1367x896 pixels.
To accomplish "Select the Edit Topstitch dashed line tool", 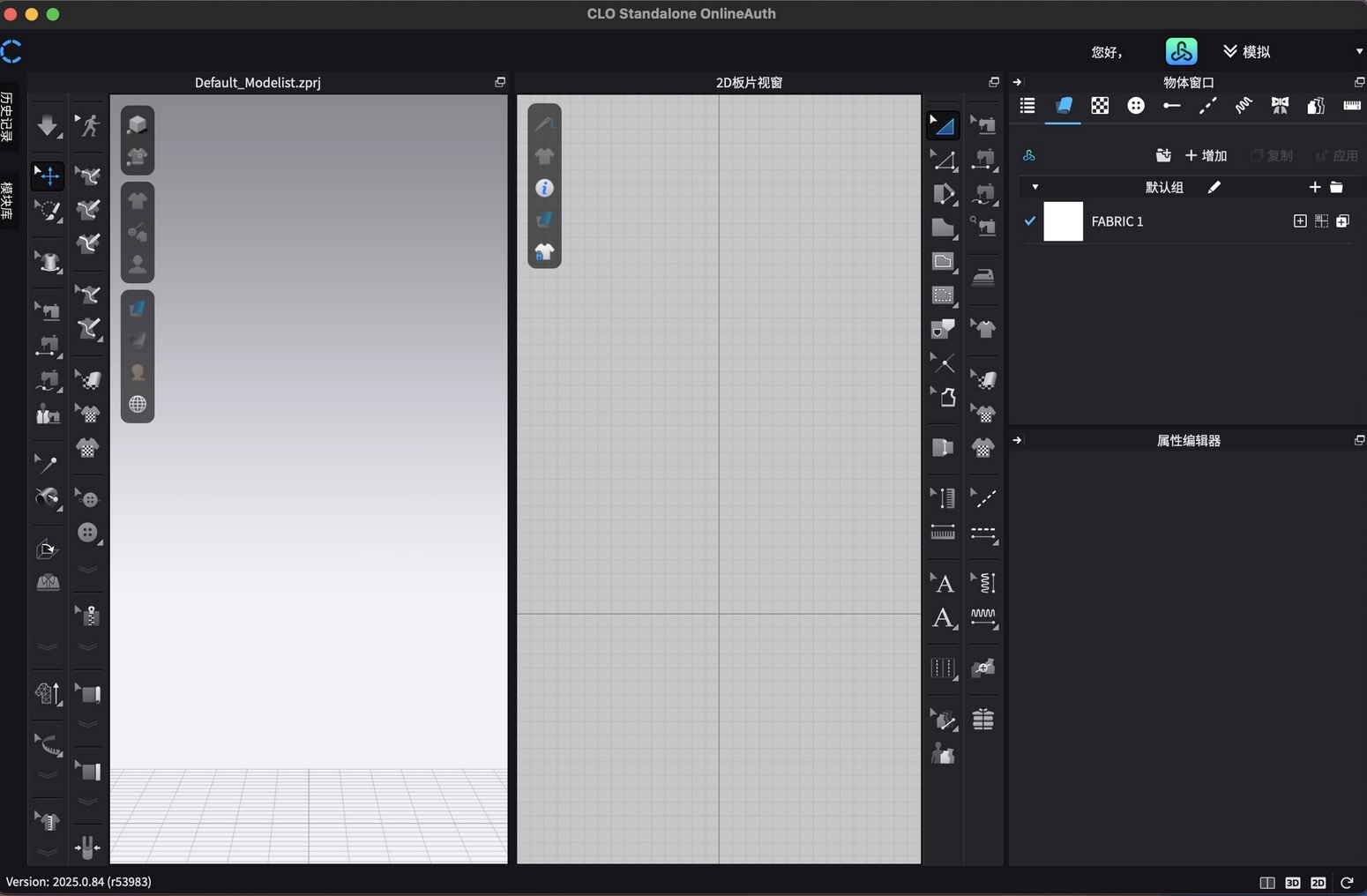I will coord(983,498).
